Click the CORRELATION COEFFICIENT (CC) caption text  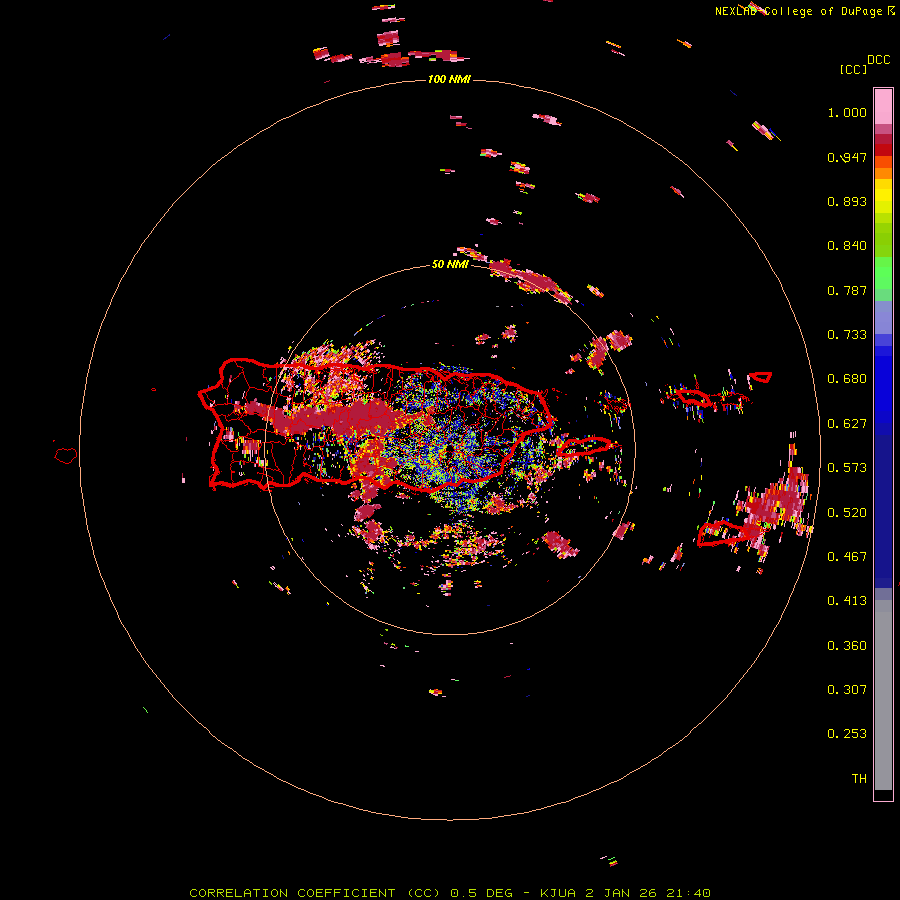click(x=315, y=893)
